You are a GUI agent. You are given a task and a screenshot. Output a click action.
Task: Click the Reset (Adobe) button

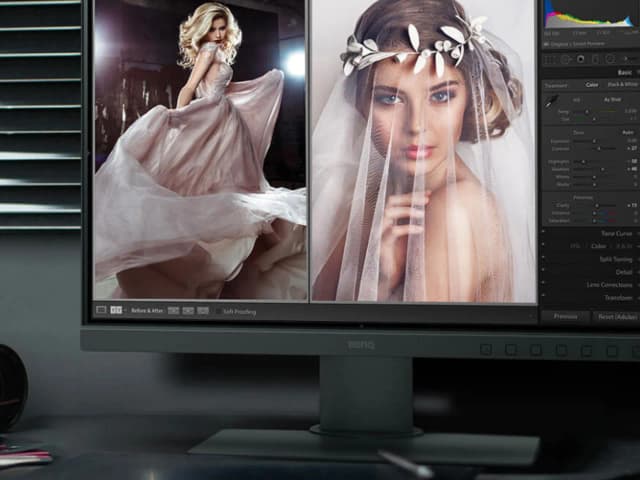pyautogui.click(x=616, y=316)
